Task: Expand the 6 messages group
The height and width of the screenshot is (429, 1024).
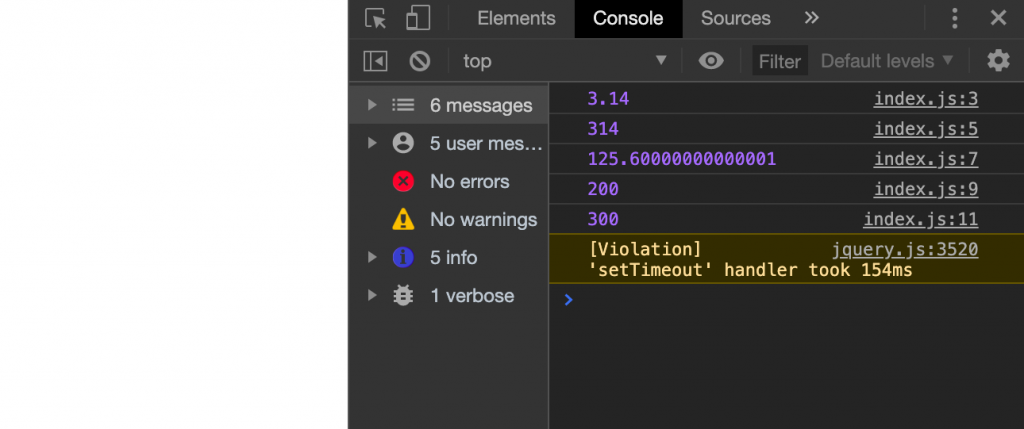Action: coord(373,105)
